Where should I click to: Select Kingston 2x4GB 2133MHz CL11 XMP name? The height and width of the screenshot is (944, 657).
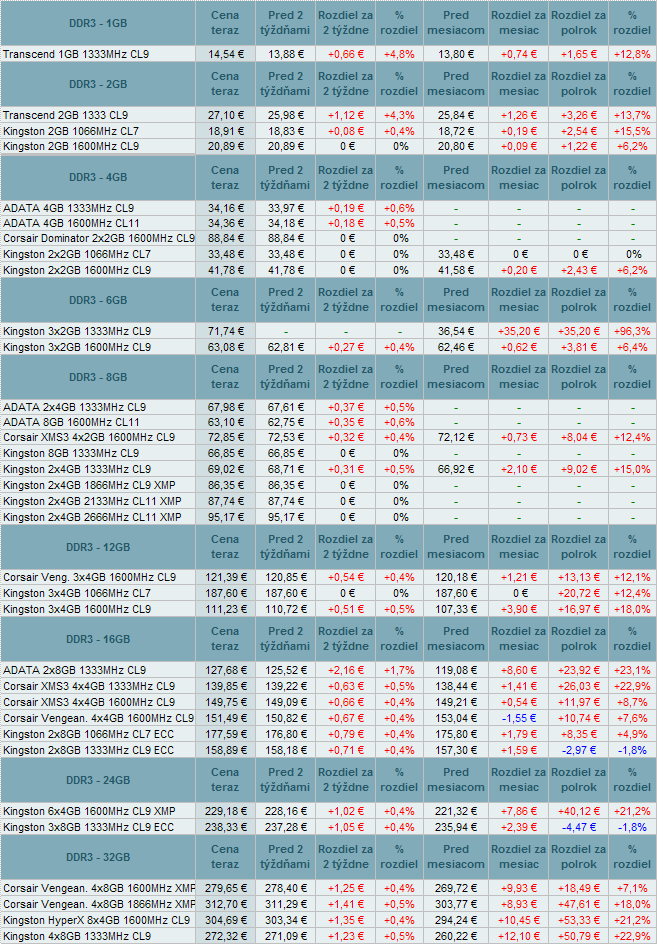tap(92, 502)
